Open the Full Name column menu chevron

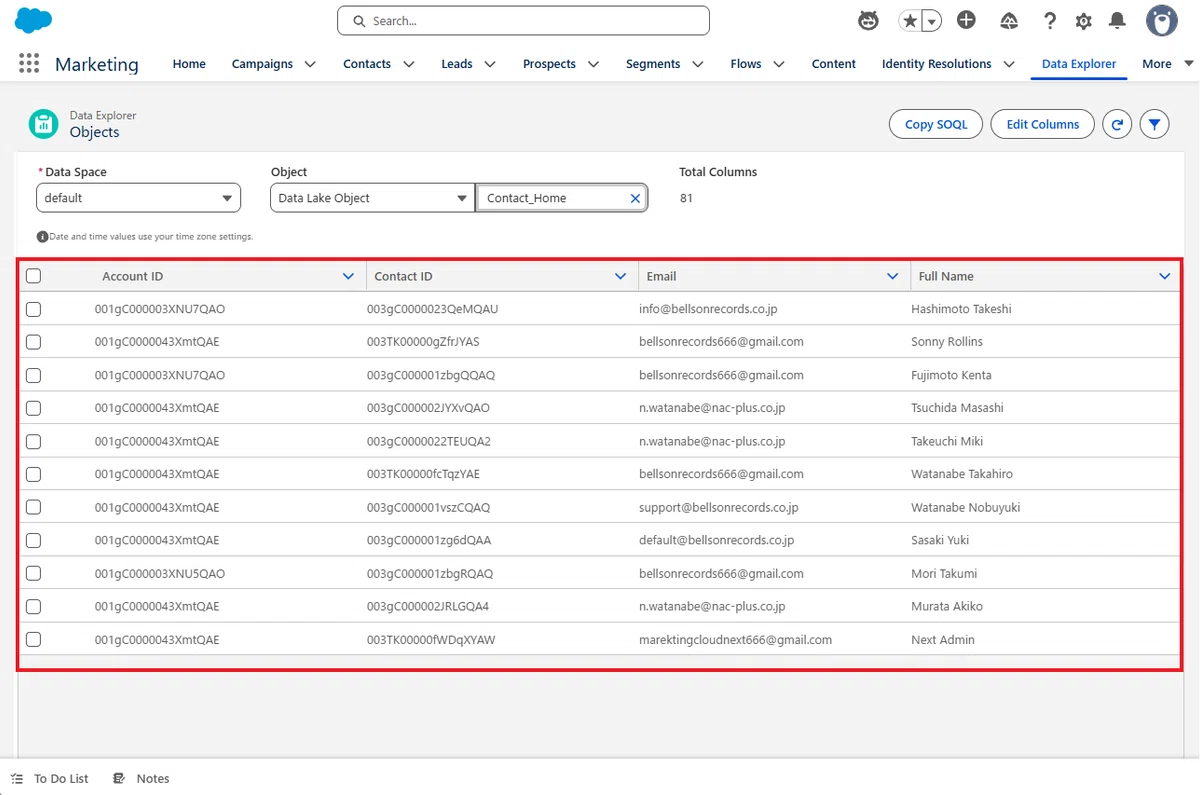(1165, 276)
